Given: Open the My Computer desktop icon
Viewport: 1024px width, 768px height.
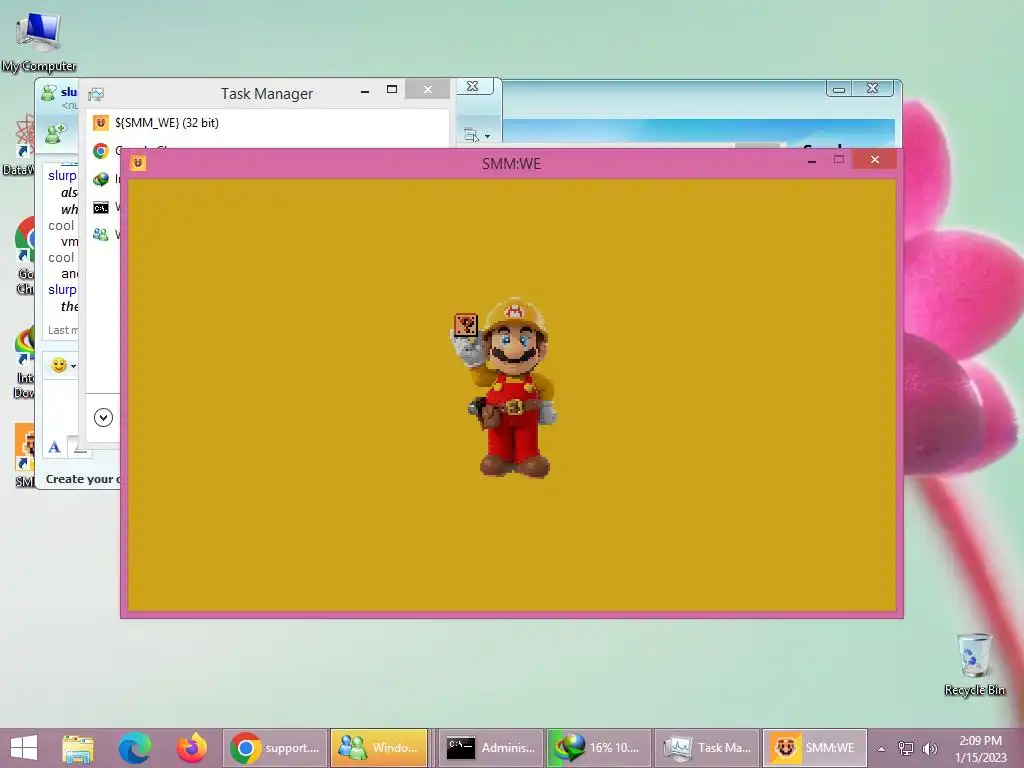Looking at the screenshot, I should coord(38,42).
